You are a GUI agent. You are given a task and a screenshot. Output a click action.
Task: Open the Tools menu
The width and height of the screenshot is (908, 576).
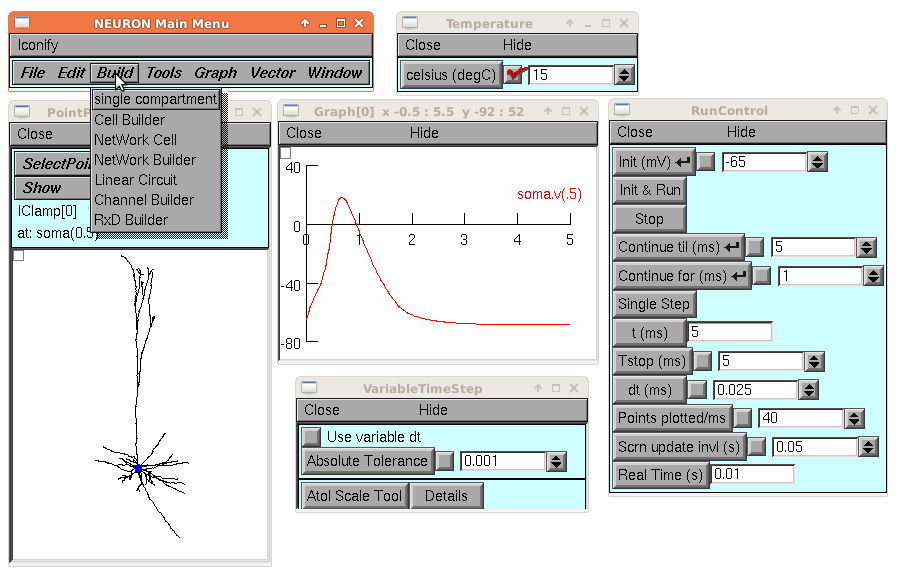164,73
